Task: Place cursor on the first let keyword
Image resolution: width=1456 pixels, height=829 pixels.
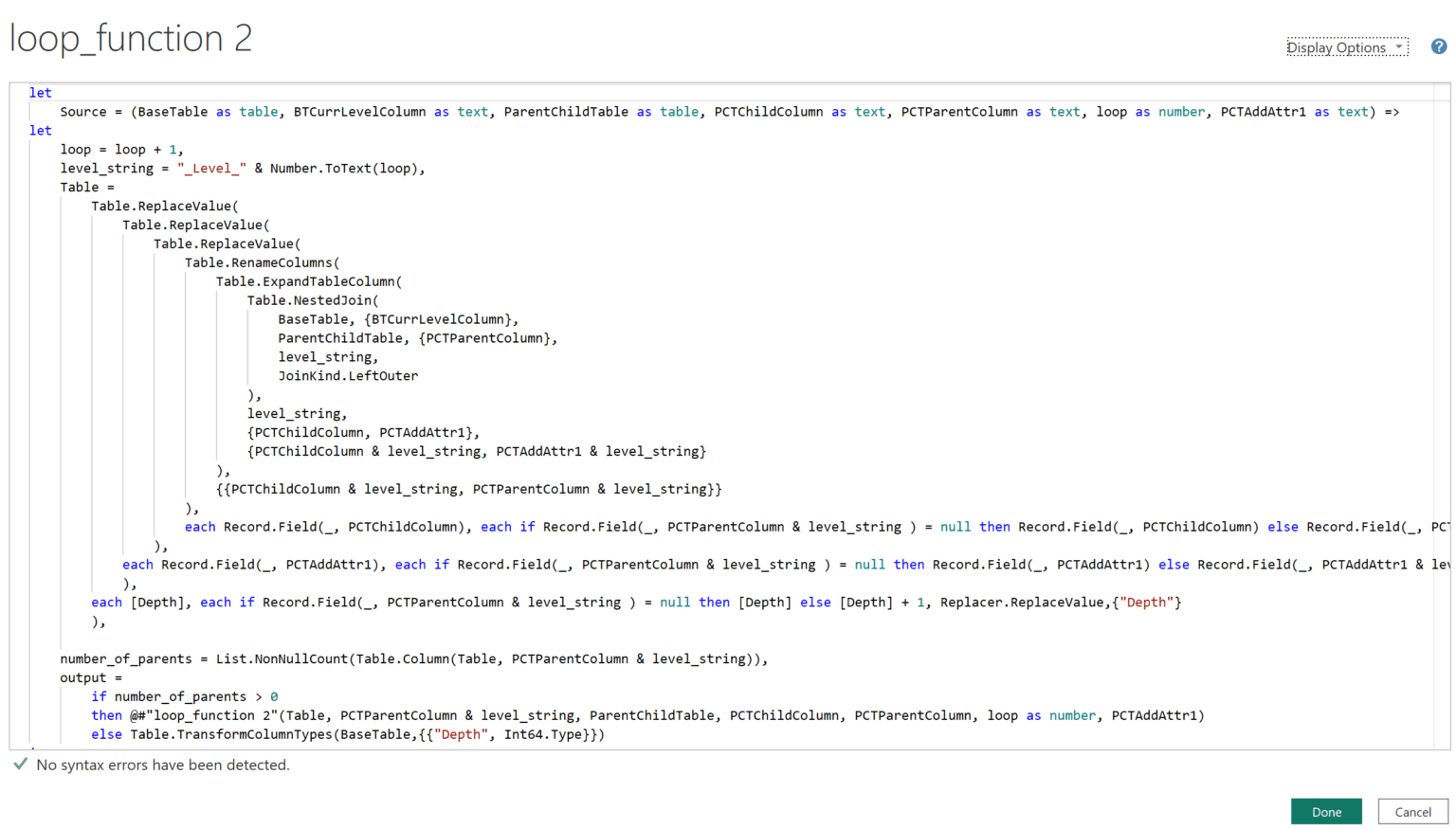Action: (x=40, y=92)
